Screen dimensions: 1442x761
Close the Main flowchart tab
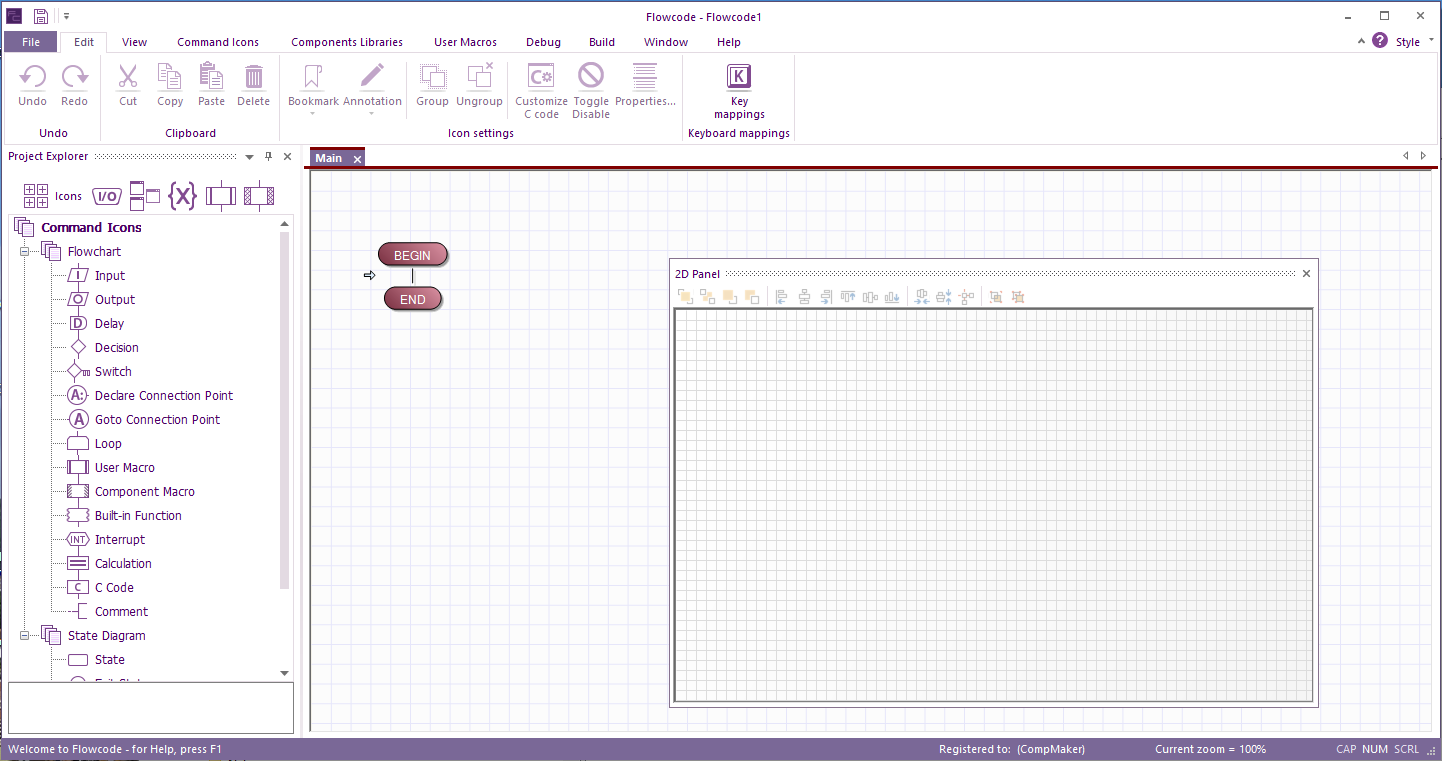click(357, 159)
